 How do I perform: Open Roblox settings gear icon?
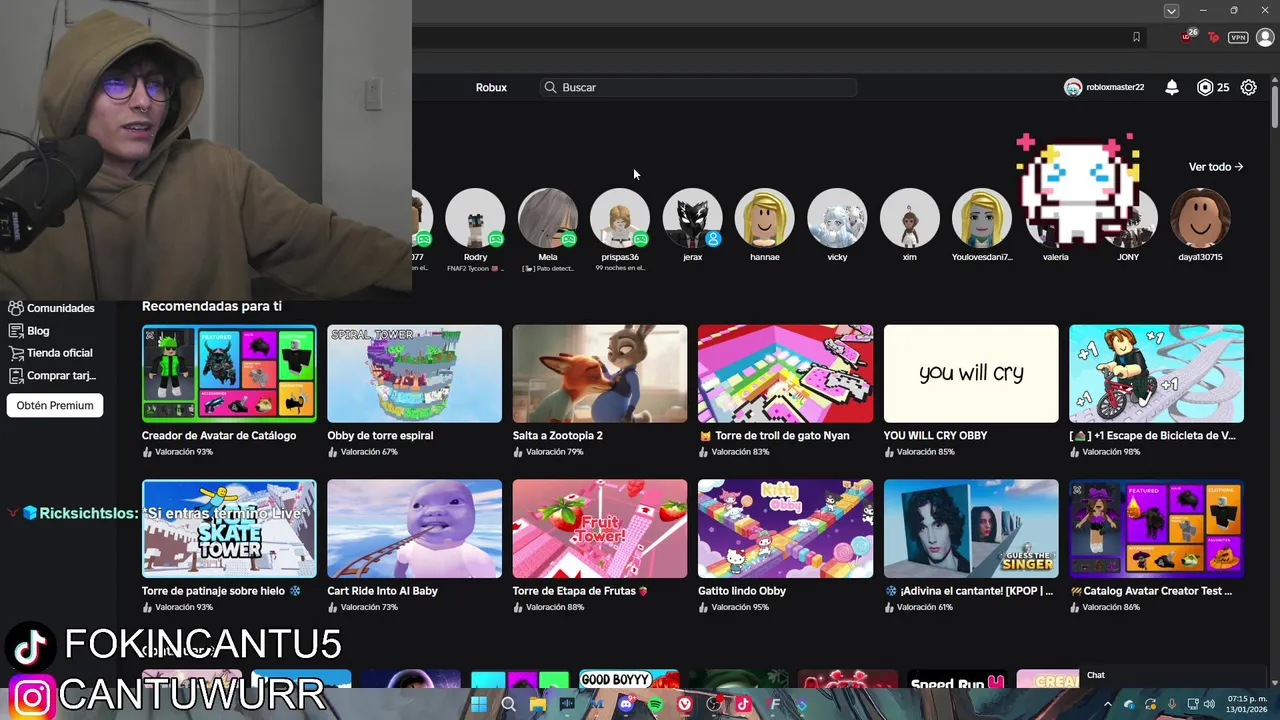pyautogui.click(x=1249, y=87)
